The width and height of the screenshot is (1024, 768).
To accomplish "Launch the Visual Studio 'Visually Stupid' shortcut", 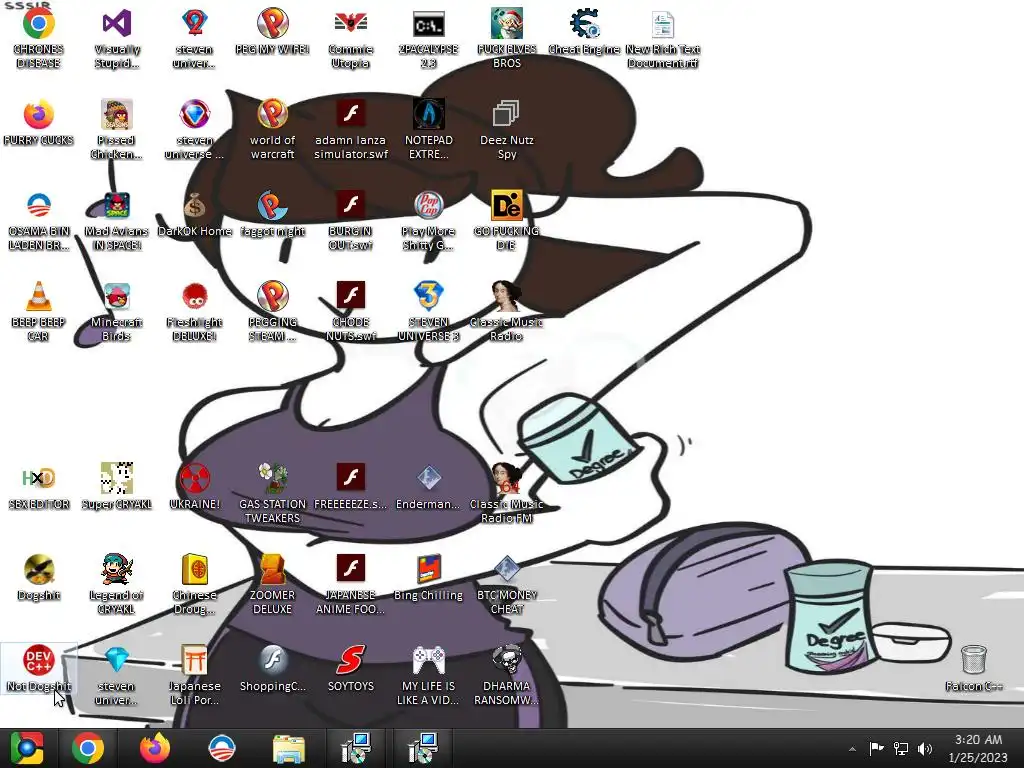I will click(x=117, y=39).
